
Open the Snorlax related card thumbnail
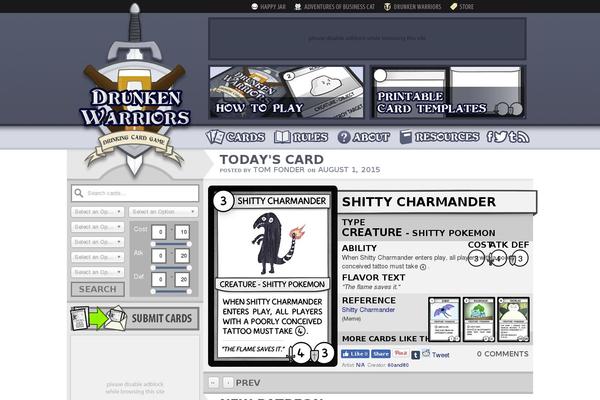click(x=514, y=319)
